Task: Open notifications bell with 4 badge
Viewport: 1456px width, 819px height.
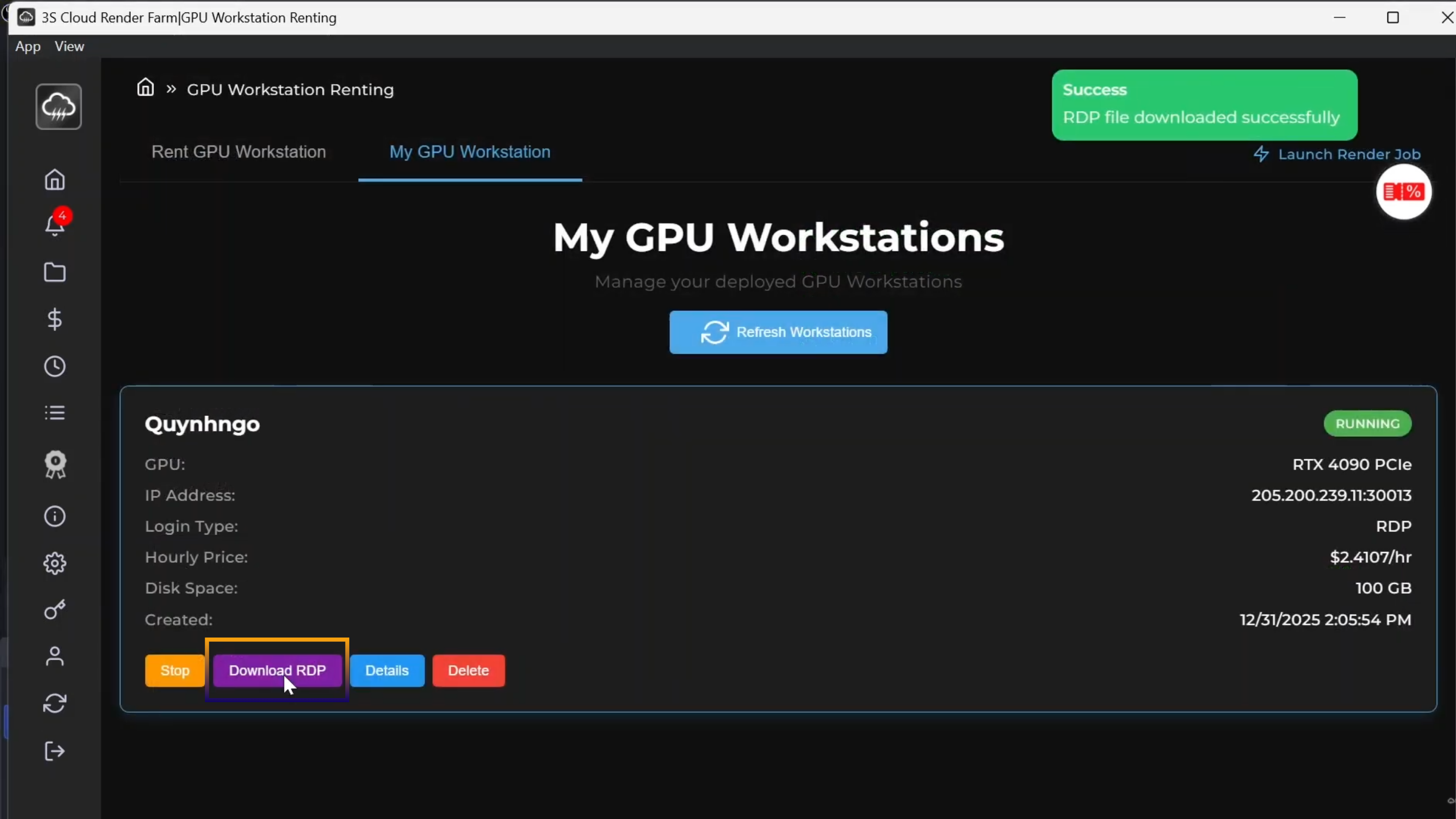Action: point(55,226)
